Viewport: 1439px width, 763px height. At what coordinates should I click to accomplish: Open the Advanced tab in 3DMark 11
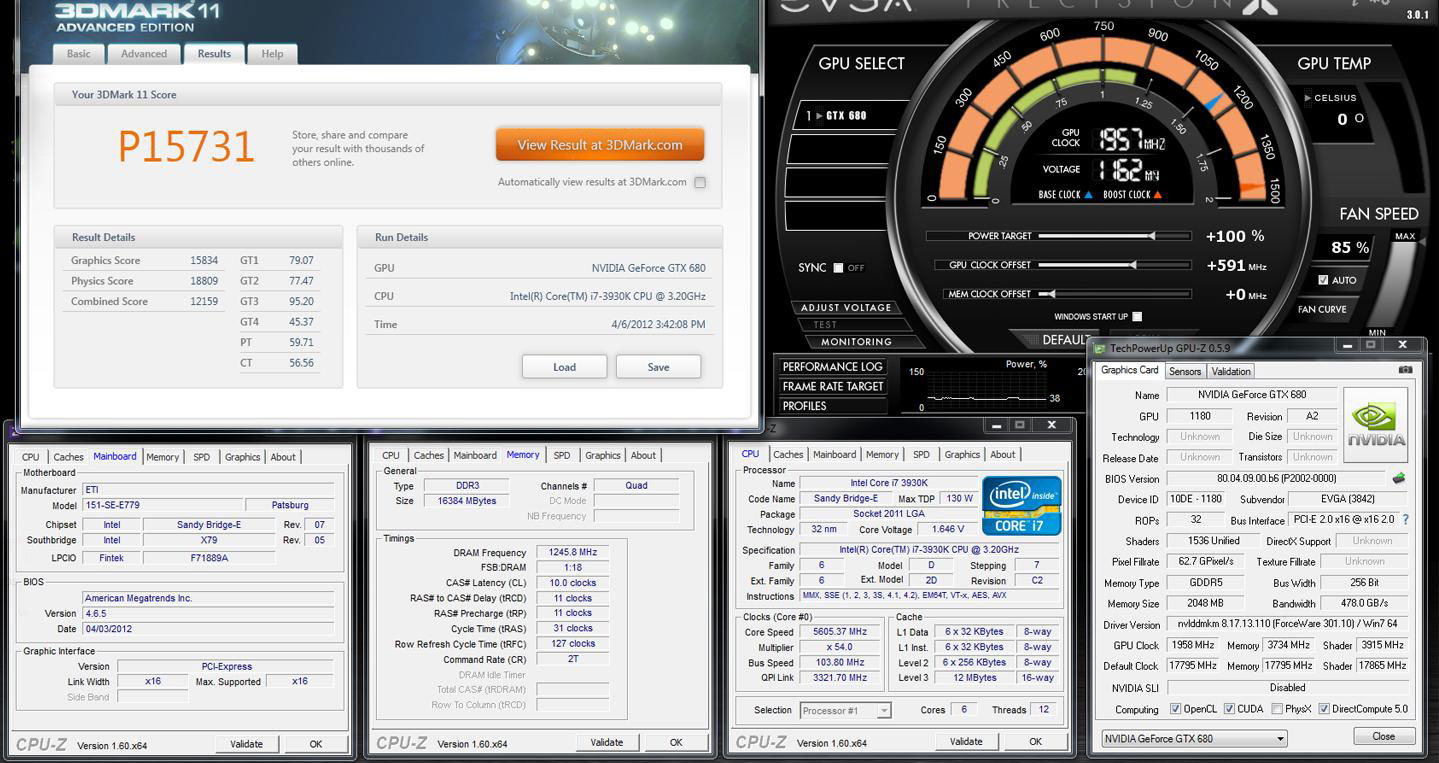click(144, 54)
